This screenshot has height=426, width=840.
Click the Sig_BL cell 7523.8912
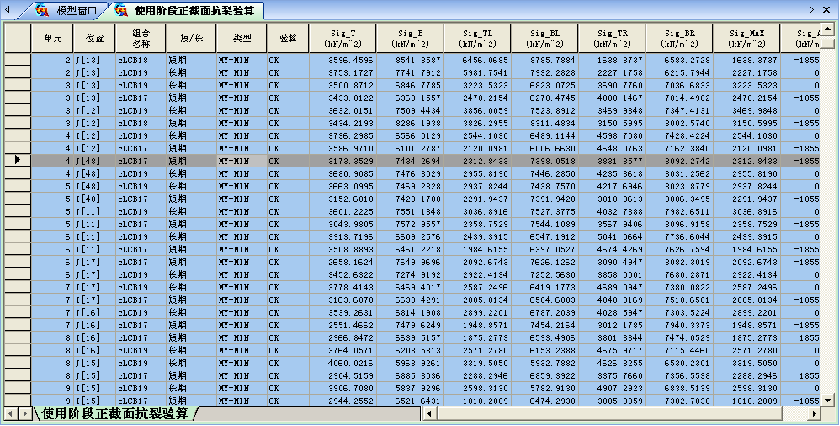point(544,111)
